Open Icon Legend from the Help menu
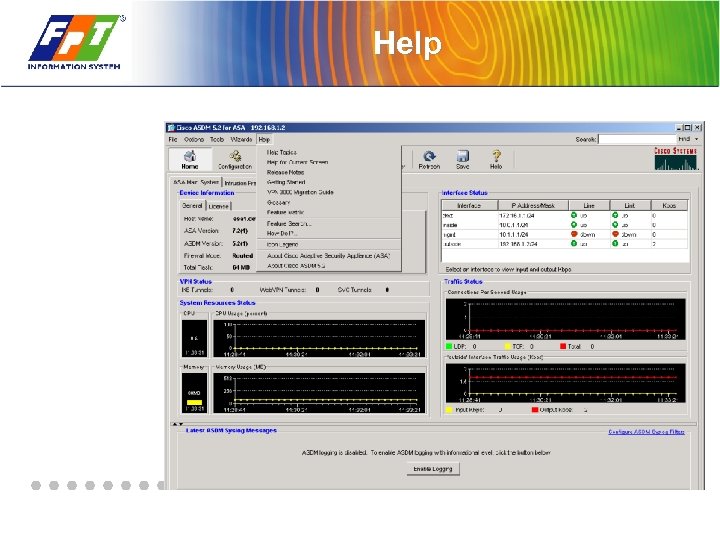 (282, 245)
